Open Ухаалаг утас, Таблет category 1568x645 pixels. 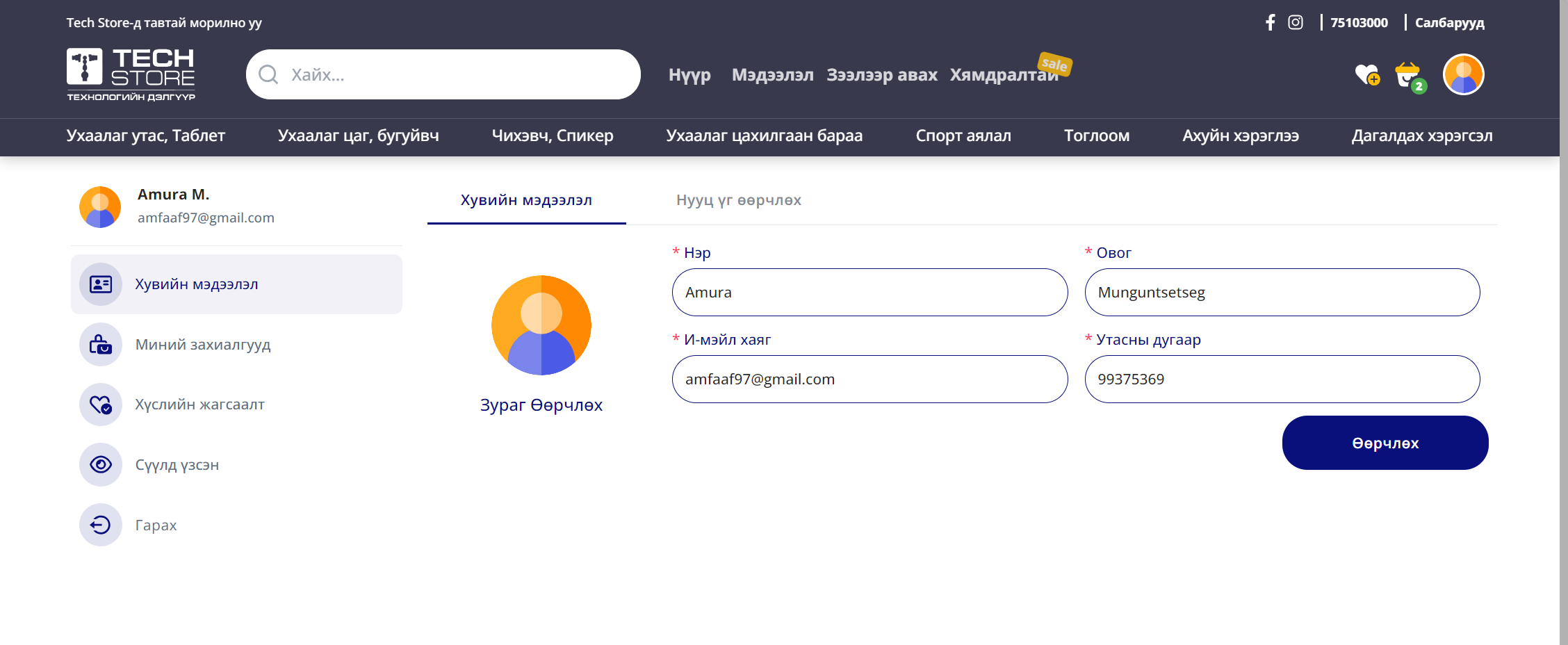click(x=146, y=136)
